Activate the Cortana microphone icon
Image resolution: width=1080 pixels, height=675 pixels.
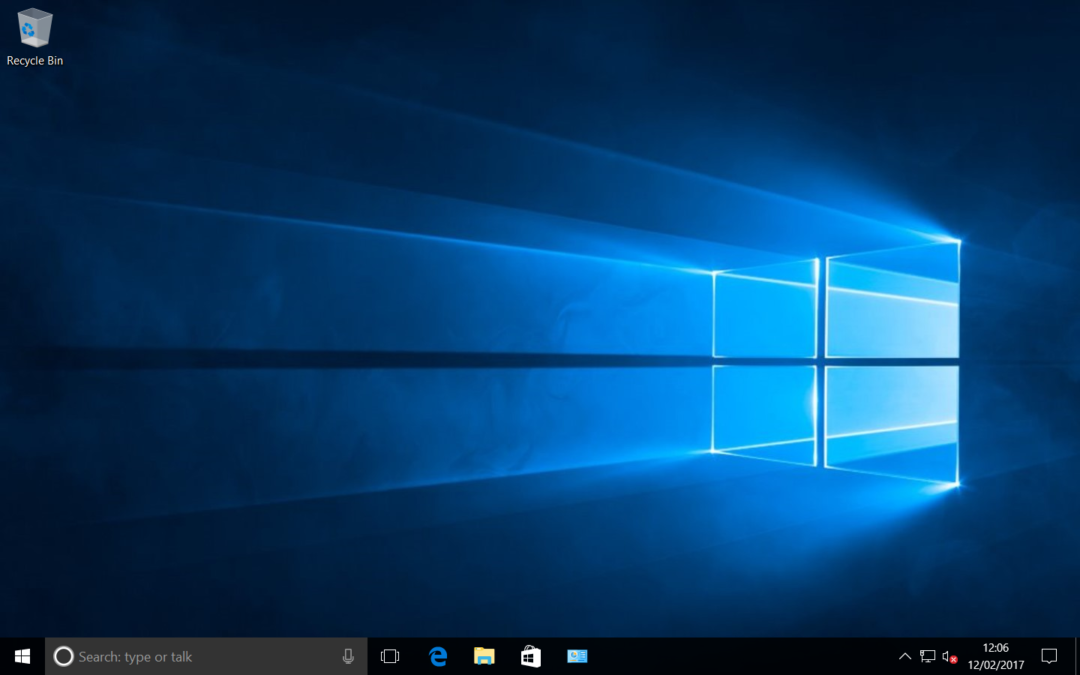pyautogui.click(x=348, y=656)
